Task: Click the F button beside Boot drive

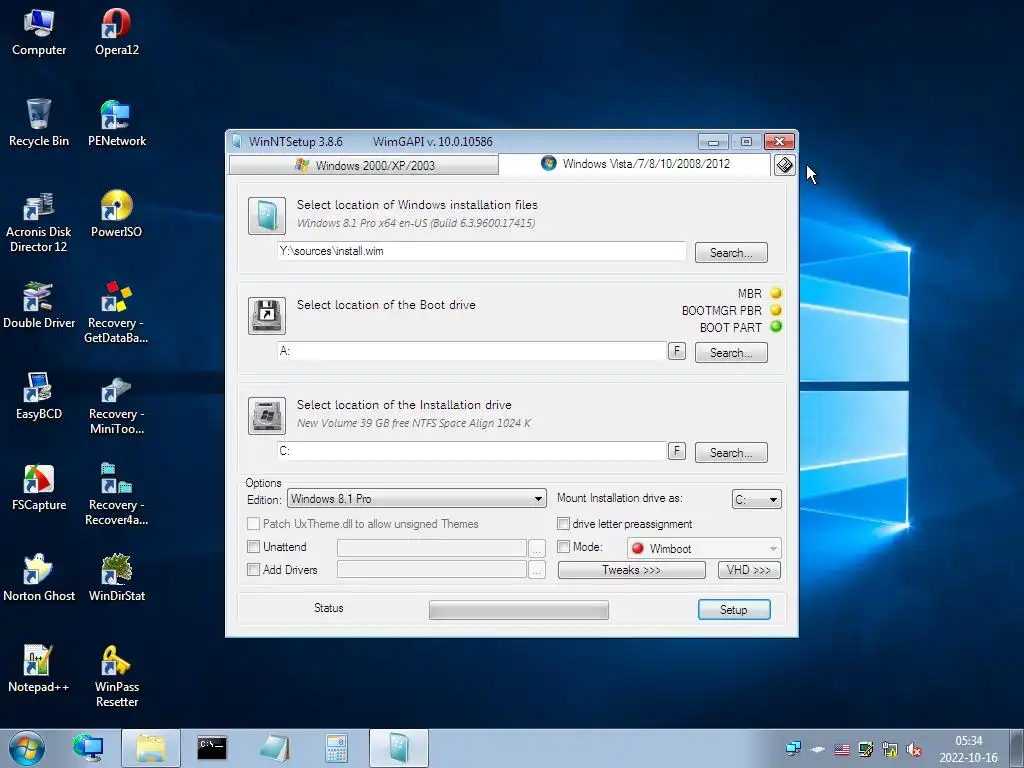Action: click(677, 351)
